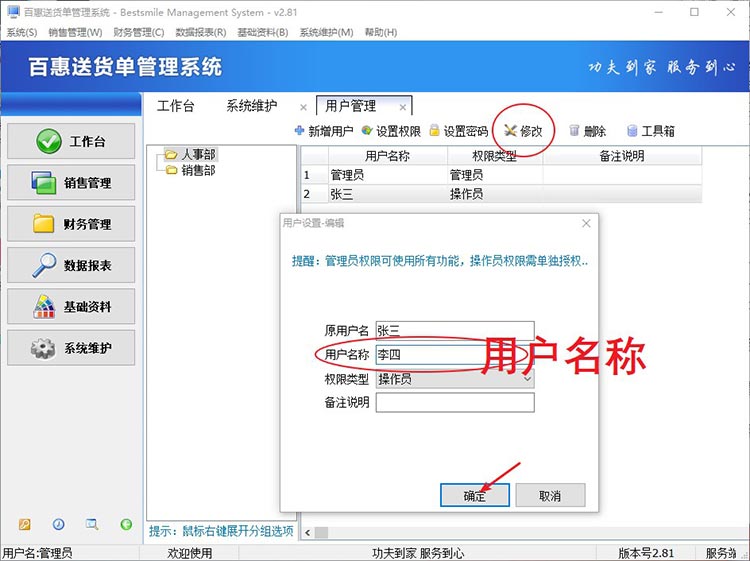Image resolution: width=750 pixels, height=561 pixels.
Task: Click the 用户名称 input field
Action: click(x=455, y=354)
